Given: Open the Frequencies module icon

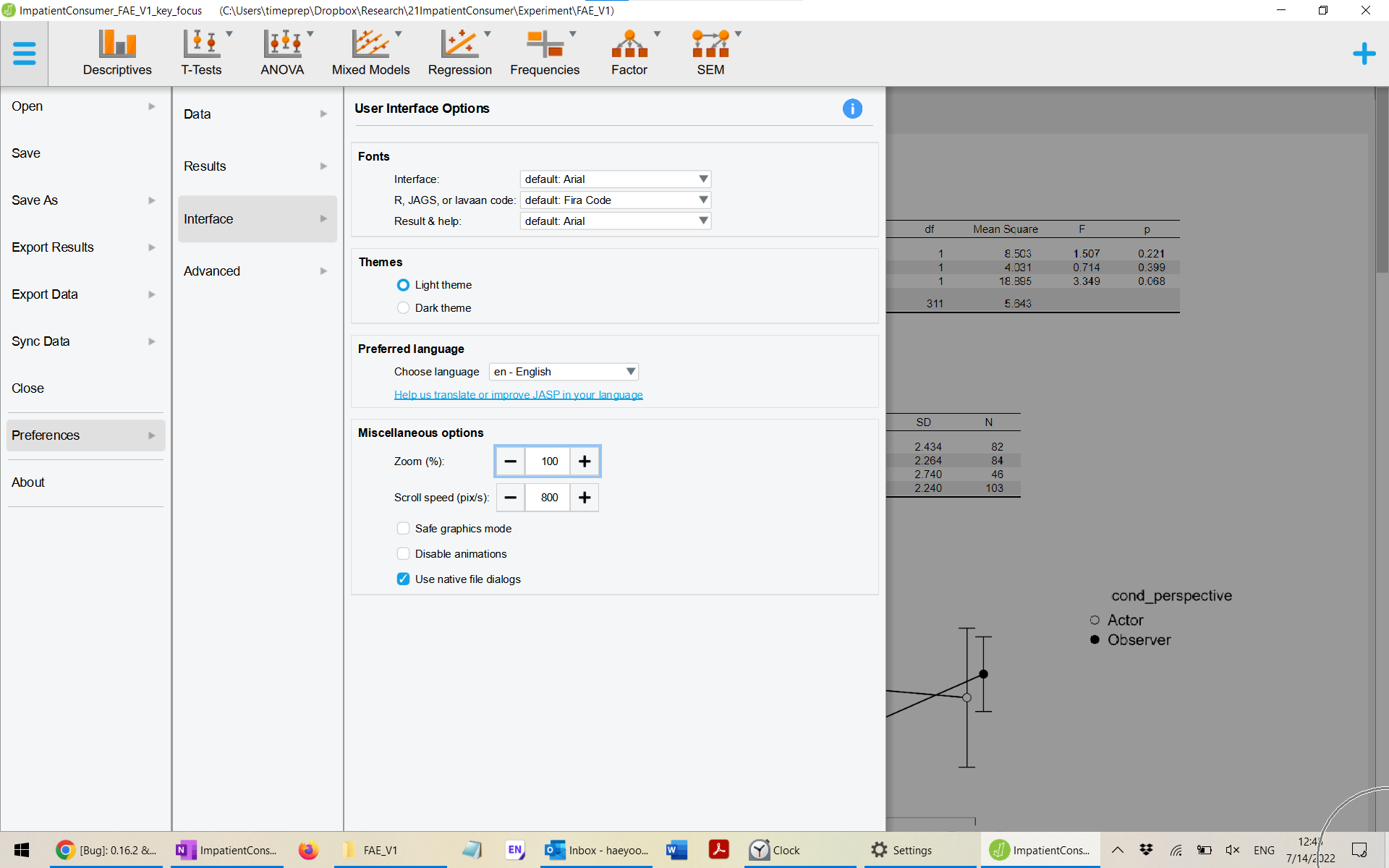Looking at the screenshot, I should (544, 53).
